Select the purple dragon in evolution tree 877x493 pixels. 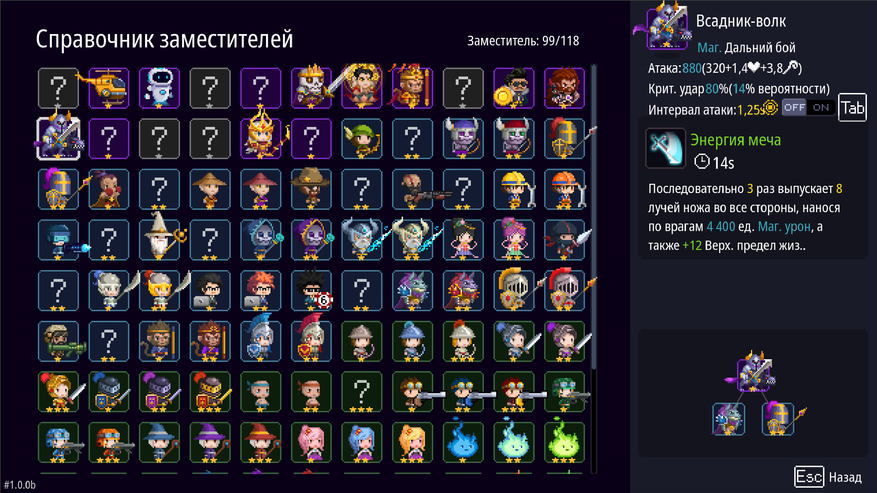click(728, 419)
